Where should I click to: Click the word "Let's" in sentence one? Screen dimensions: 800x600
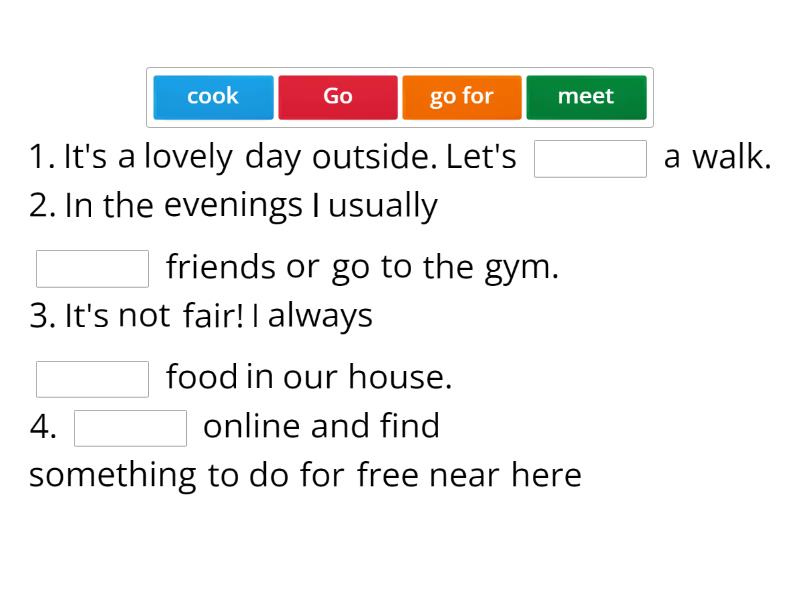click(481, 157)
